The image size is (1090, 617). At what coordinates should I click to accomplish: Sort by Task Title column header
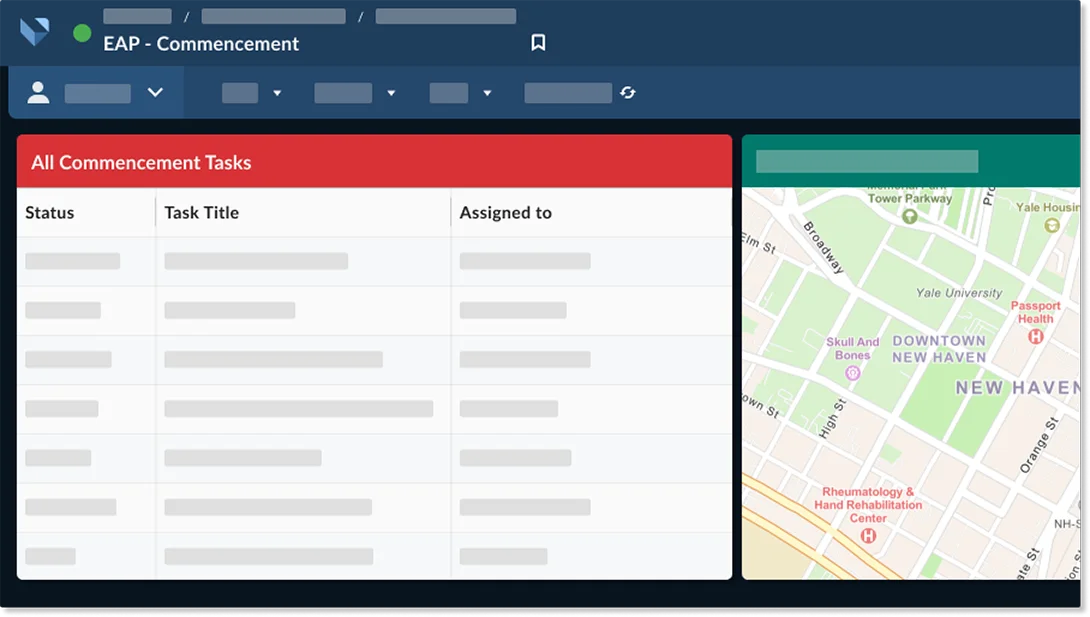coord(202,213)
